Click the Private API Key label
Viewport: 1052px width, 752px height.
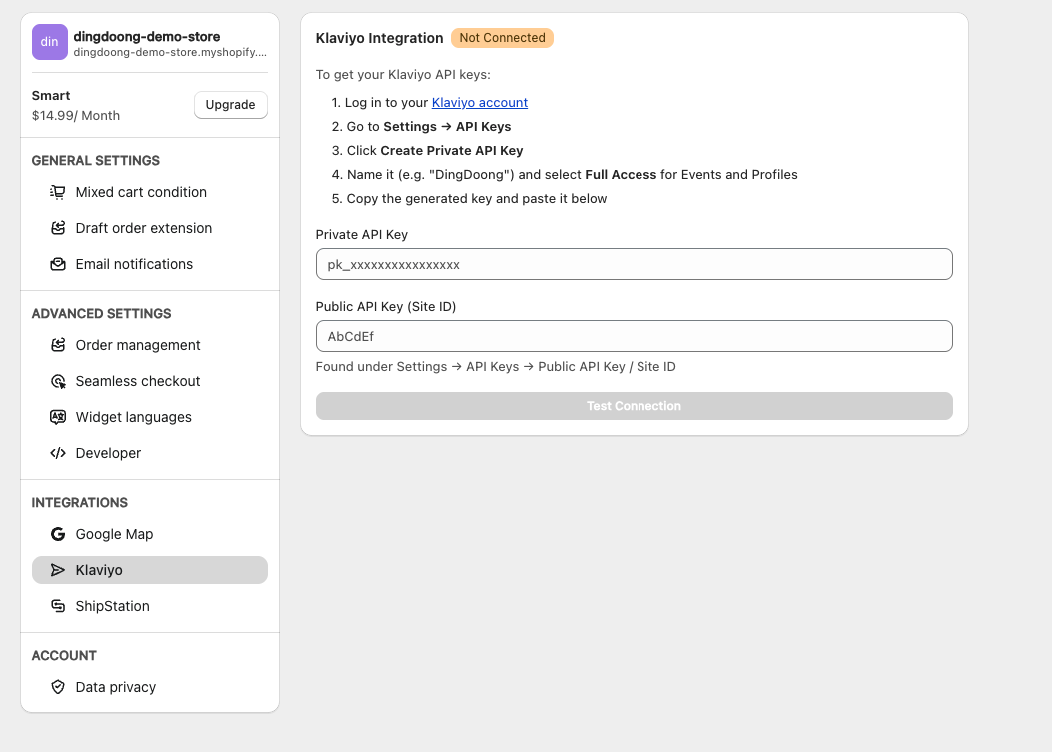[x=362, y=235]
